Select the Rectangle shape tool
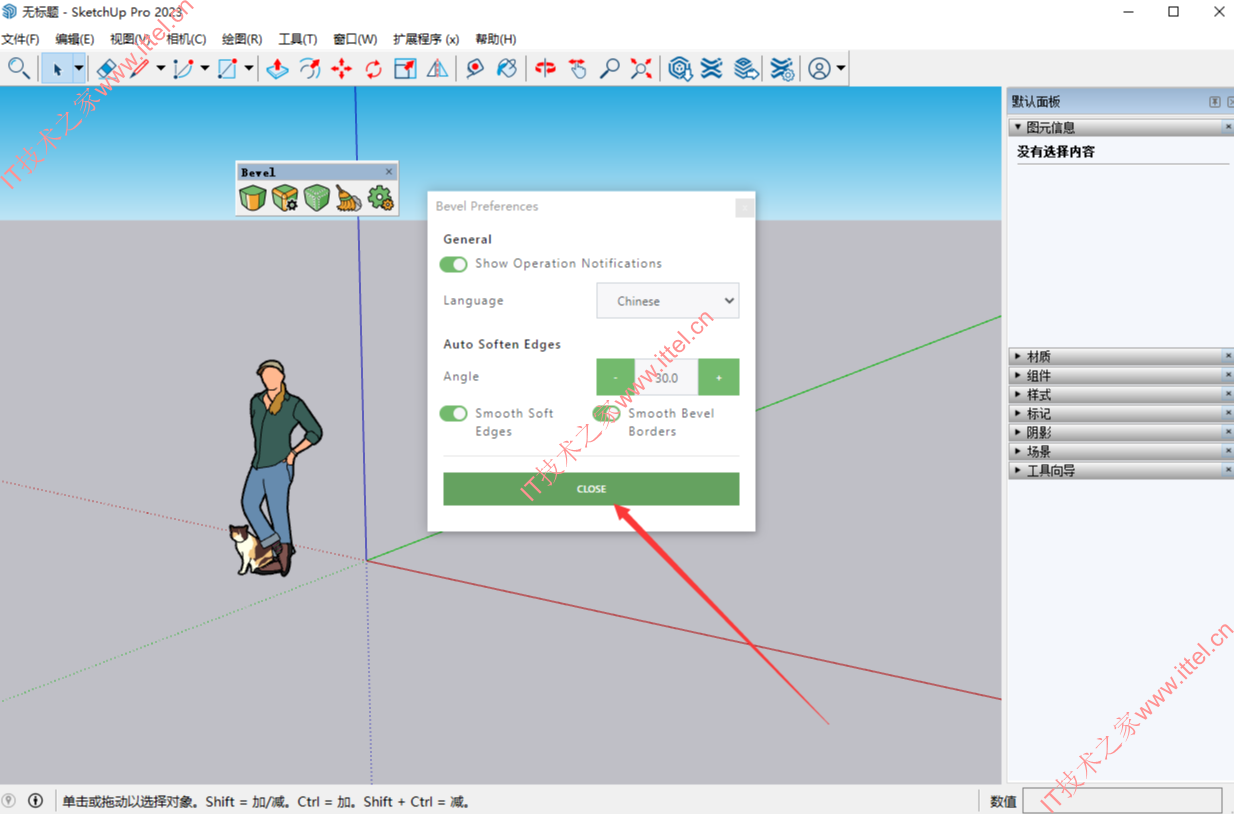 (227, 68)
